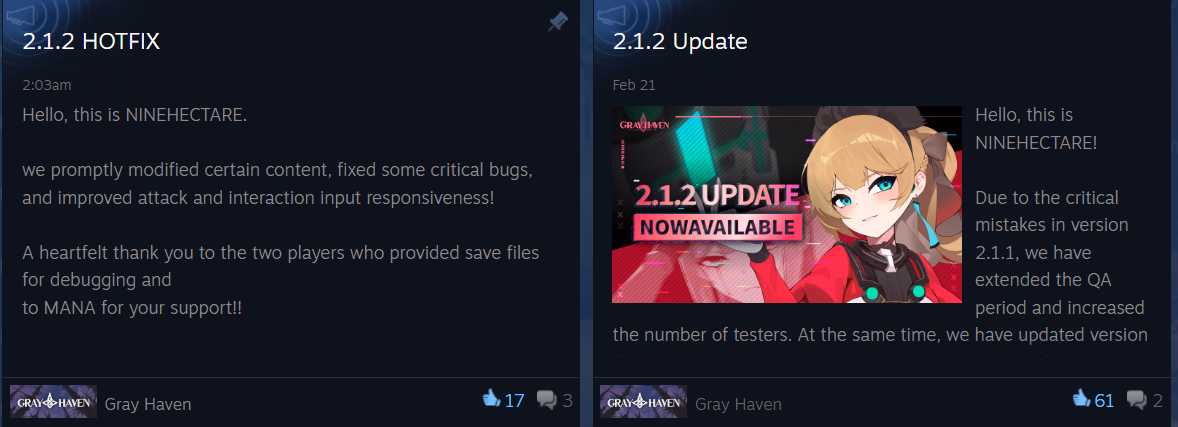Click comment bubble icon on HOTFIX post
The image size is (1178, 427).
click(546, 400)
